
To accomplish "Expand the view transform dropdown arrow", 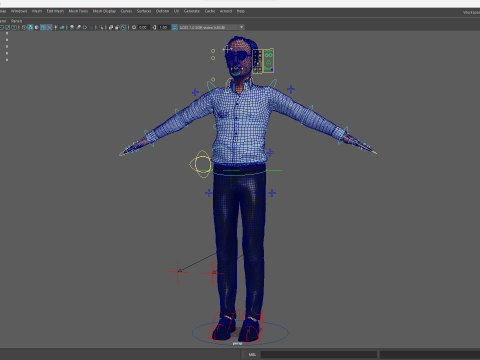I will tap(241, 27).
